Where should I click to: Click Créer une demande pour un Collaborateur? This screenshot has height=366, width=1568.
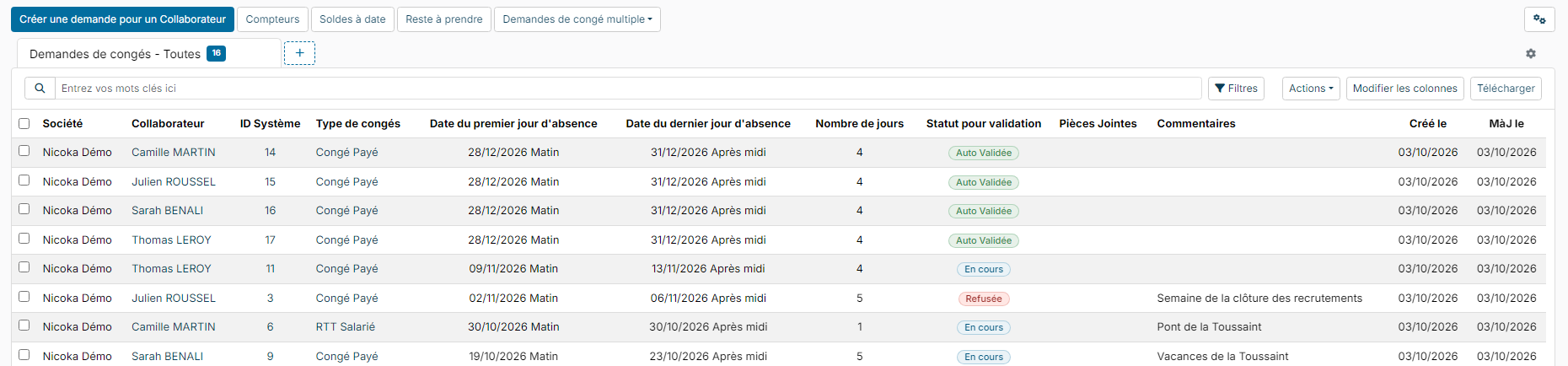tap(122, 19)
